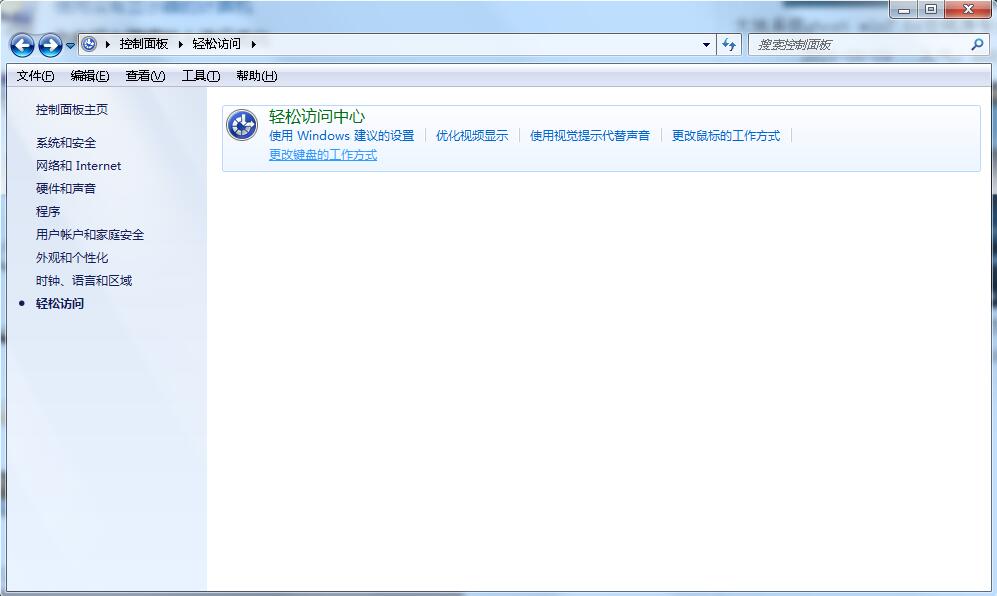
Task: Click the Back navigation arrow button
Action: click(x=22, y=45)
